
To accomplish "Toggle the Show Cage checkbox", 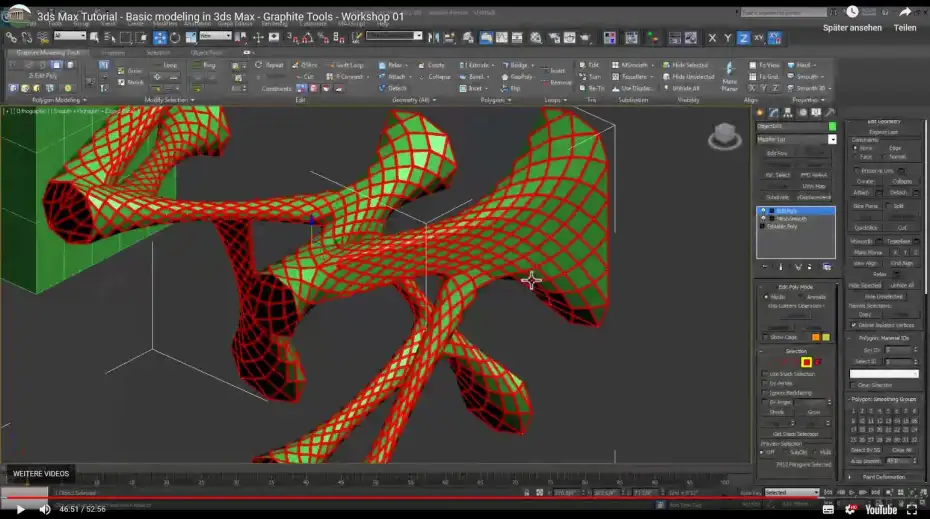I will coord(765,337).
